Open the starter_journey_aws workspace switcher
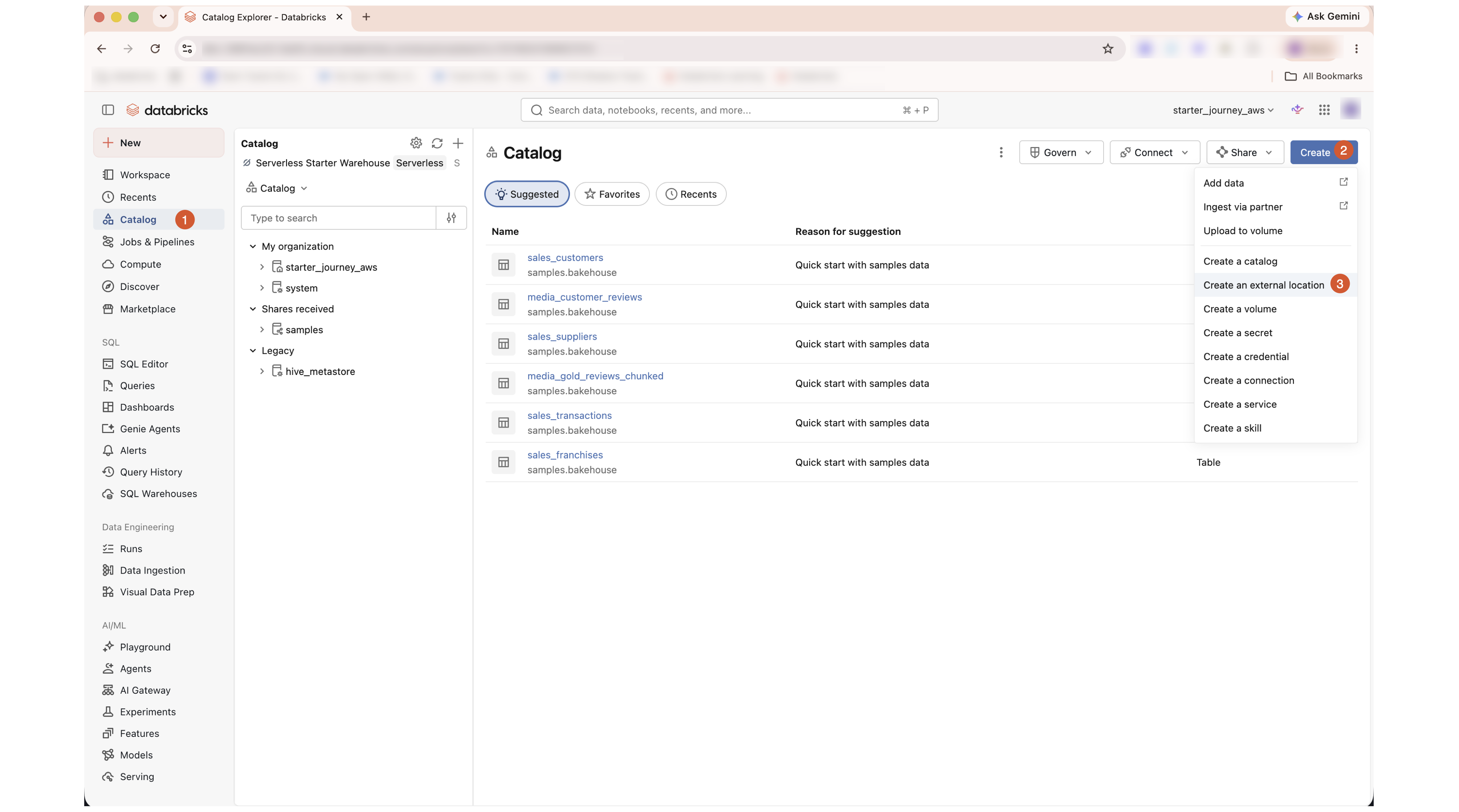The image size is (1459, 812). pos(1223,110)
